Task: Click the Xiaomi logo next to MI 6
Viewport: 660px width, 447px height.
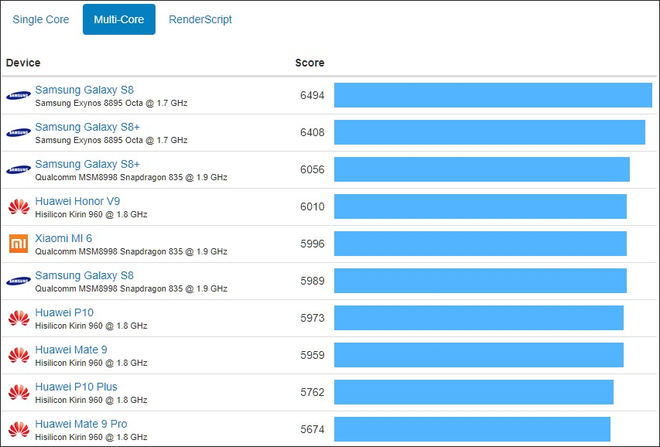Action: (x=18, y=244)
